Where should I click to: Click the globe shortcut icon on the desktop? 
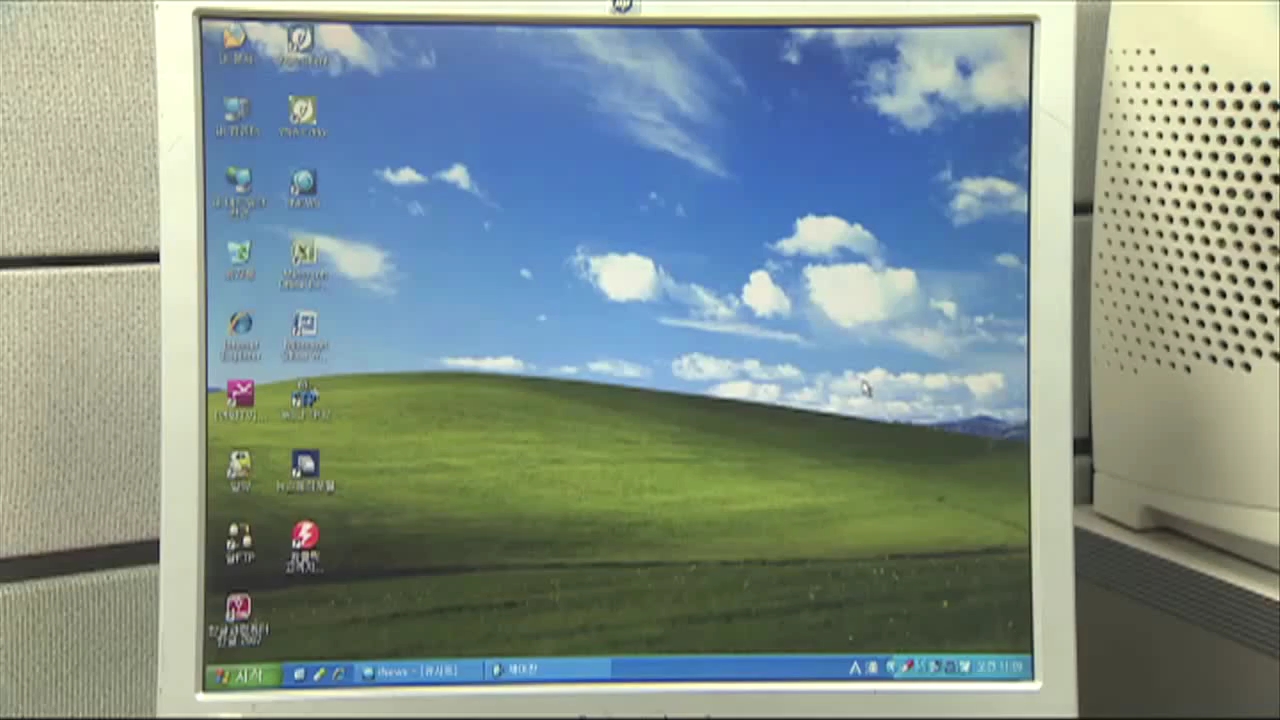tap(303, 183)
